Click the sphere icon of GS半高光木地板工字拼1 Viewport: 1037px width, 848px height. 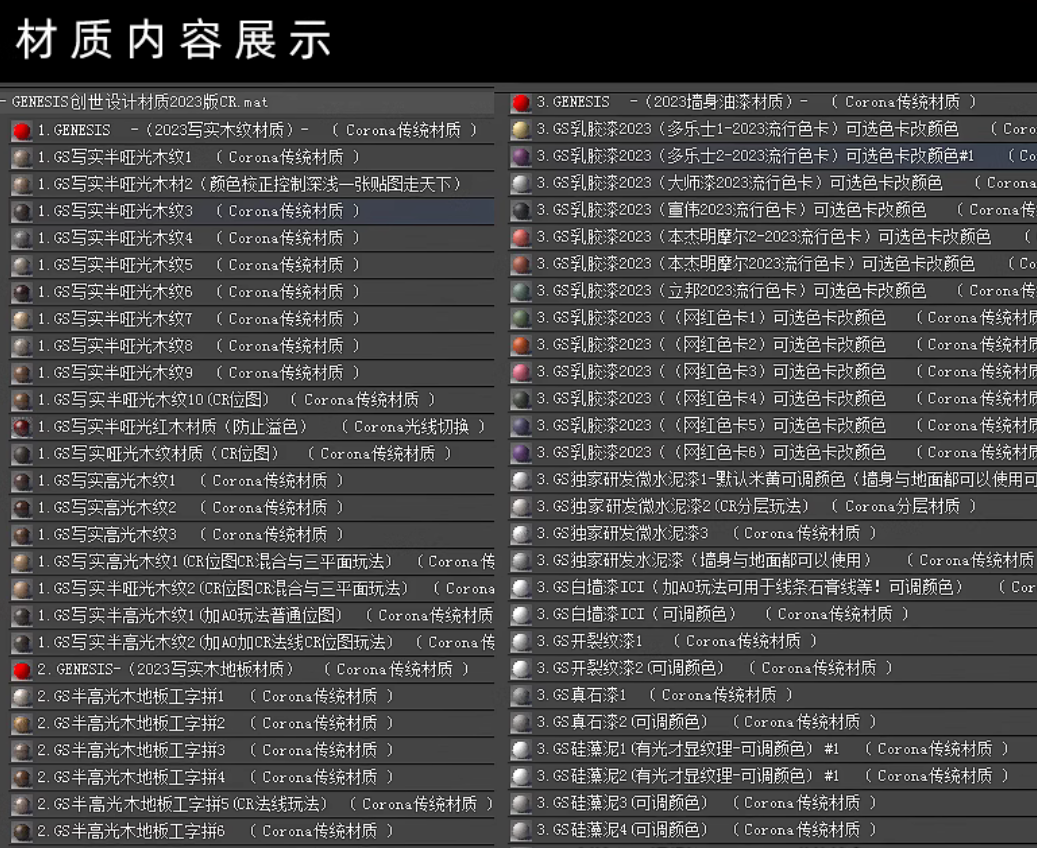click(x=22, y=697)
